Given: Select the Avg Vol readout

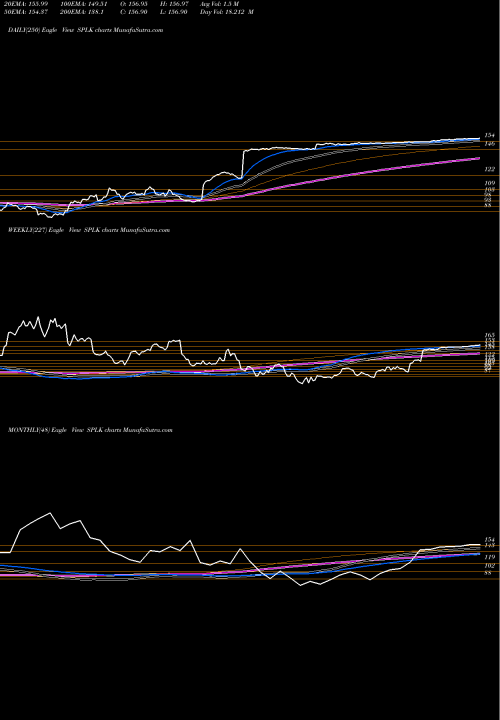Looking at the screenshot, I should coord(219,4).
